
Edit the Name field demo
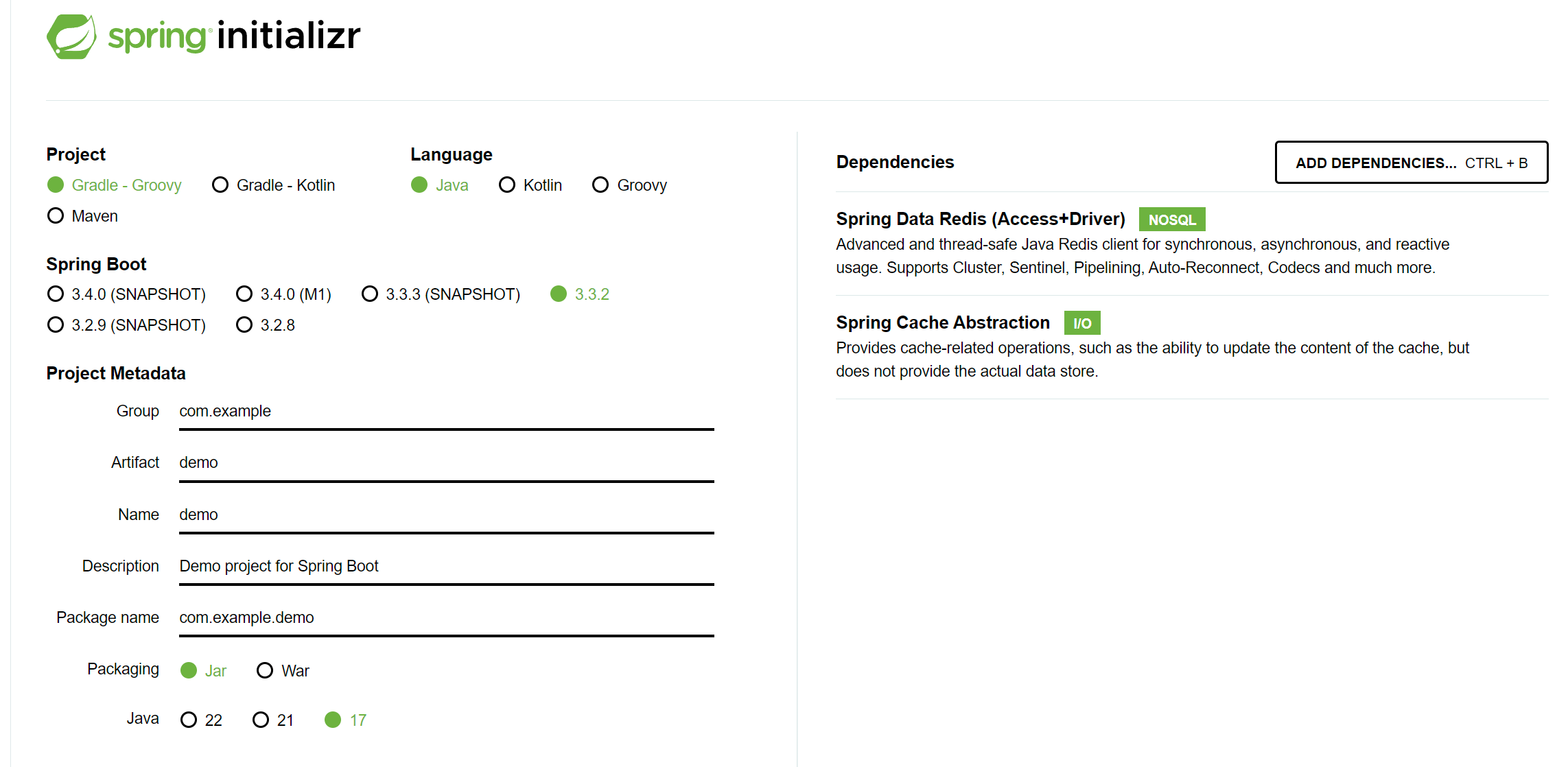445,515
